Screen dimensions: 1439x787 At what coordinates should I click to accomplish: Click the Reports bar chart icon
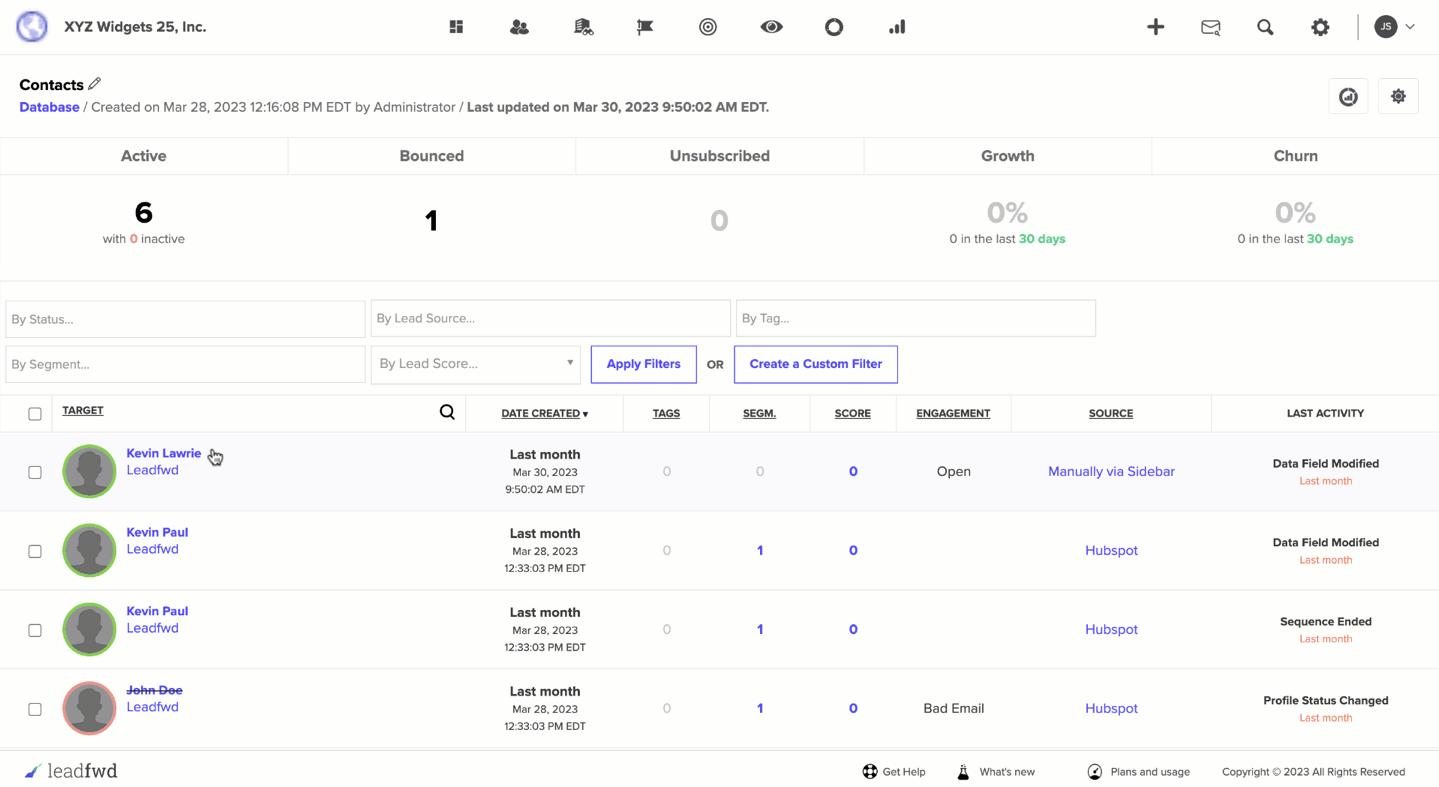[896, 27]
